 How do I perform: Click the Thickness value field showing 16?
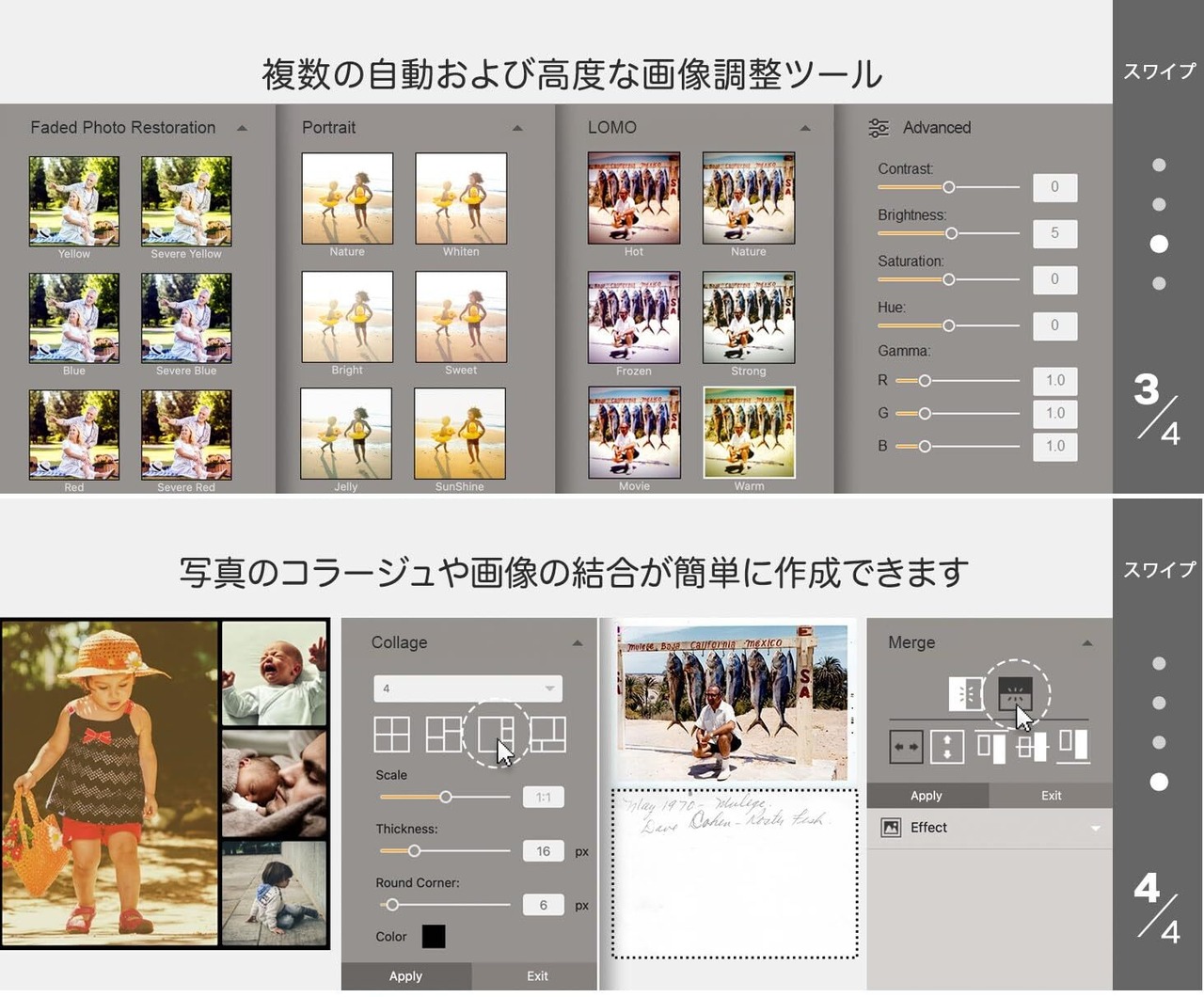pyautogui.click(x=543, y=851)
